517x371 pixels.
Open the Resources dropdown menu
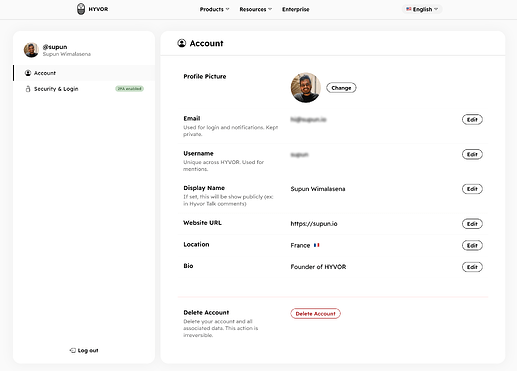click(256, 9)
